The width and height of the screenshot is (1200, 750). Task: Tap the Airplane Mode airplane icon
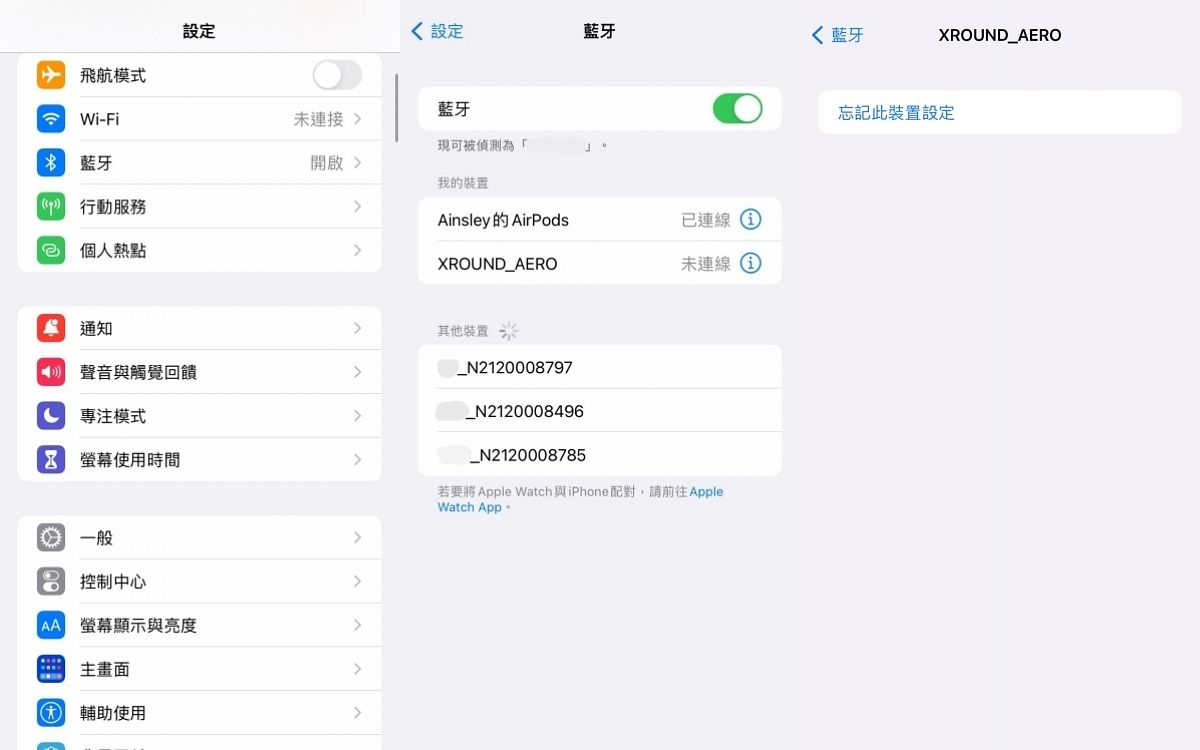coord(51,75)
